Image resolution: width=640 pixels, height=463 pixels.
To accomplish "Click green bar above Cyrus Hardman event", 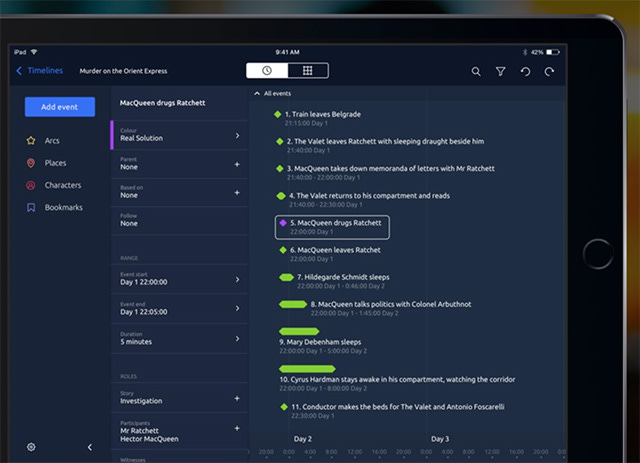I will coord(307,369).
